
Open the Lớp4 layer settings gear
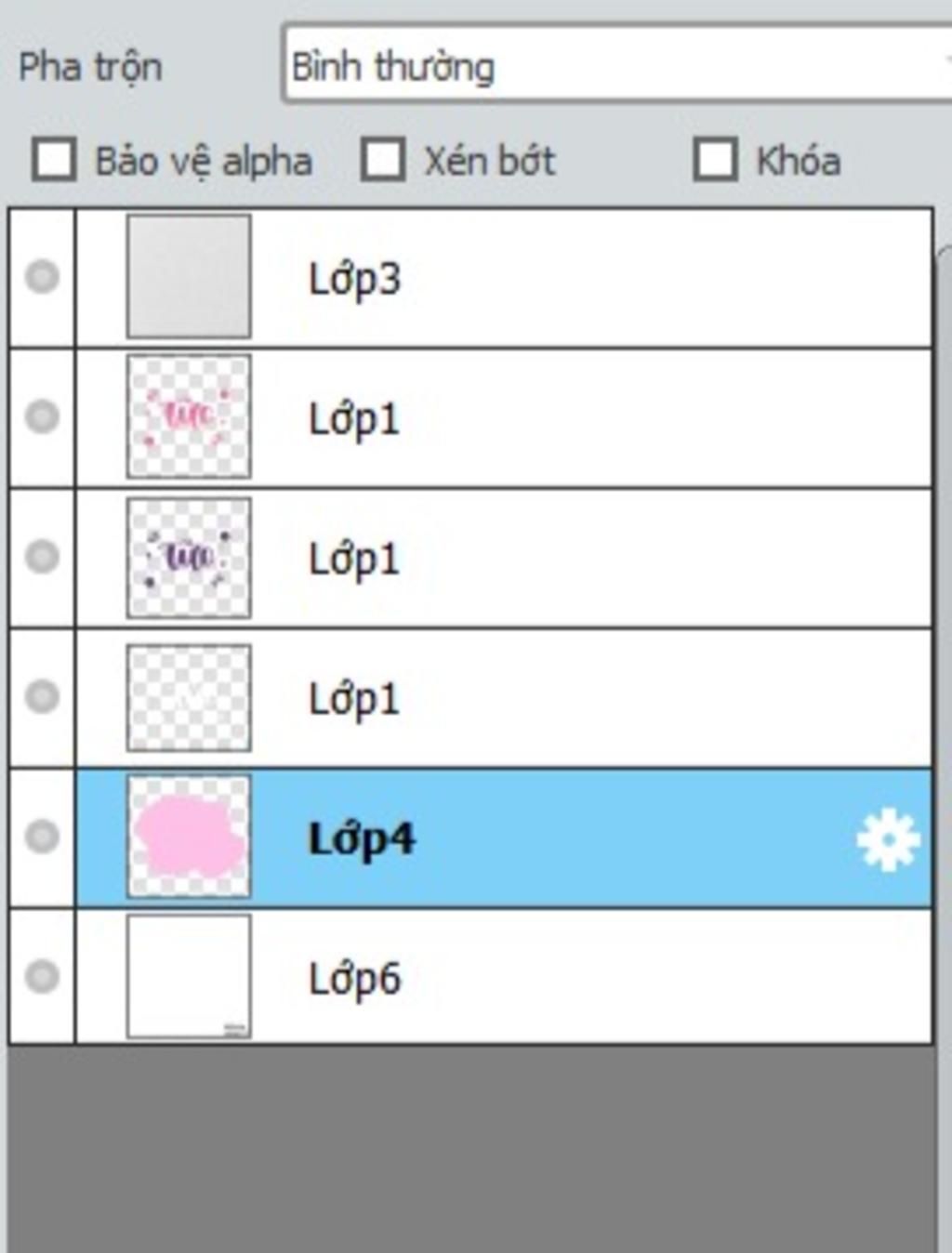pyautogui.click(x=888, y=839)
